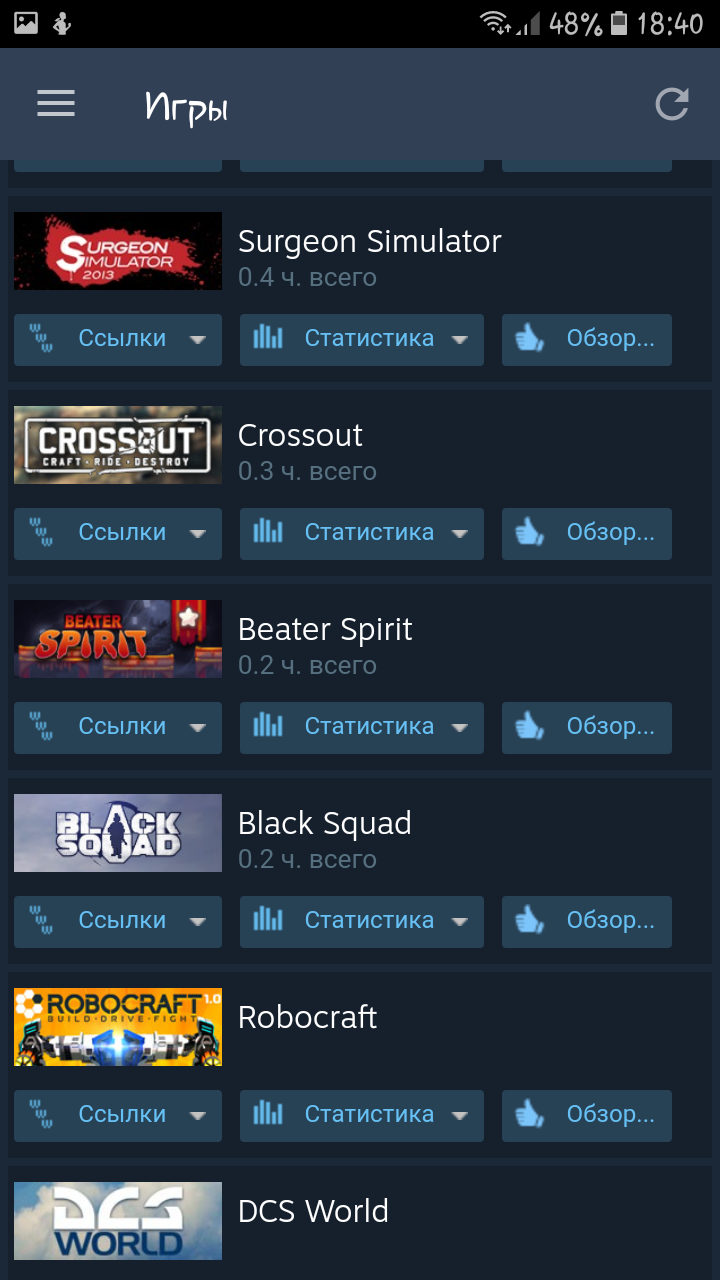Open the hamburger navigation menu
720x1280 pixels.
pyautogui.click(x=56, y=103)
